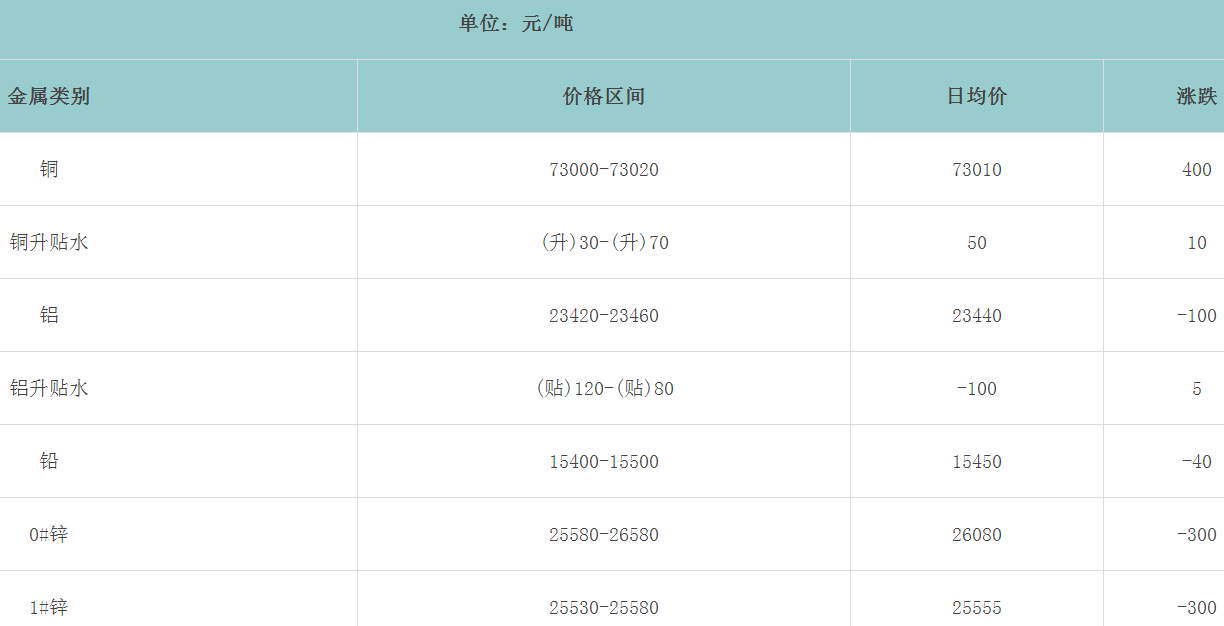Select the 1#锌 row label

coord(49,608)
